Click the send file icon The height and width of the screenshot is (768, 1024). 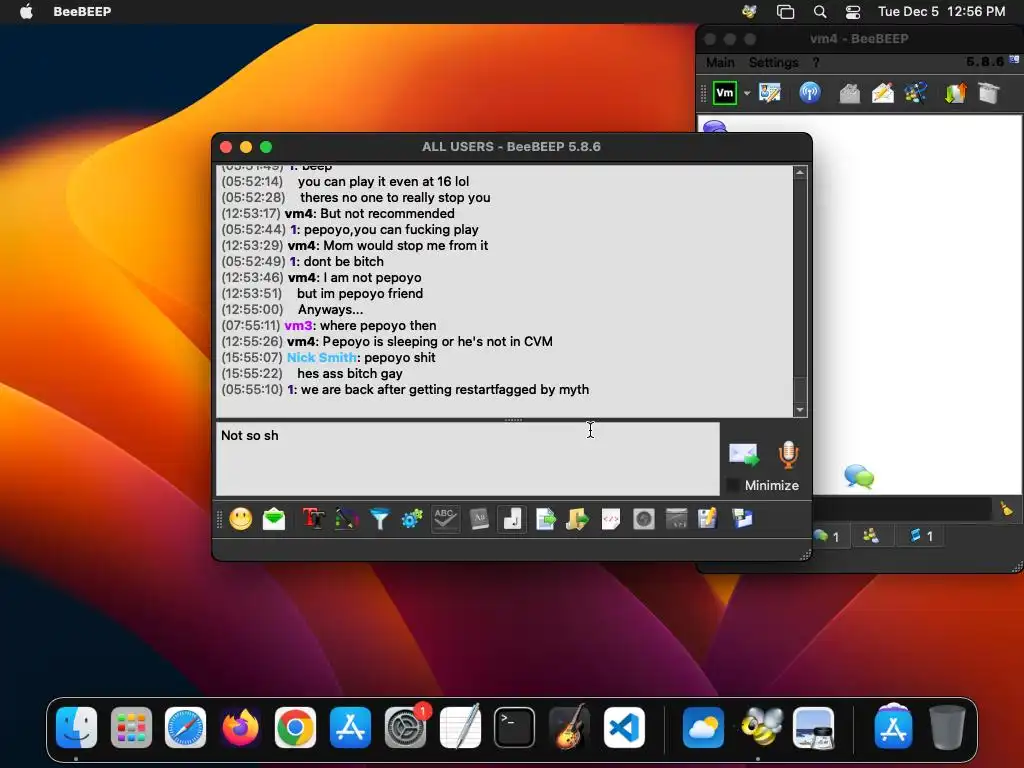545,519
